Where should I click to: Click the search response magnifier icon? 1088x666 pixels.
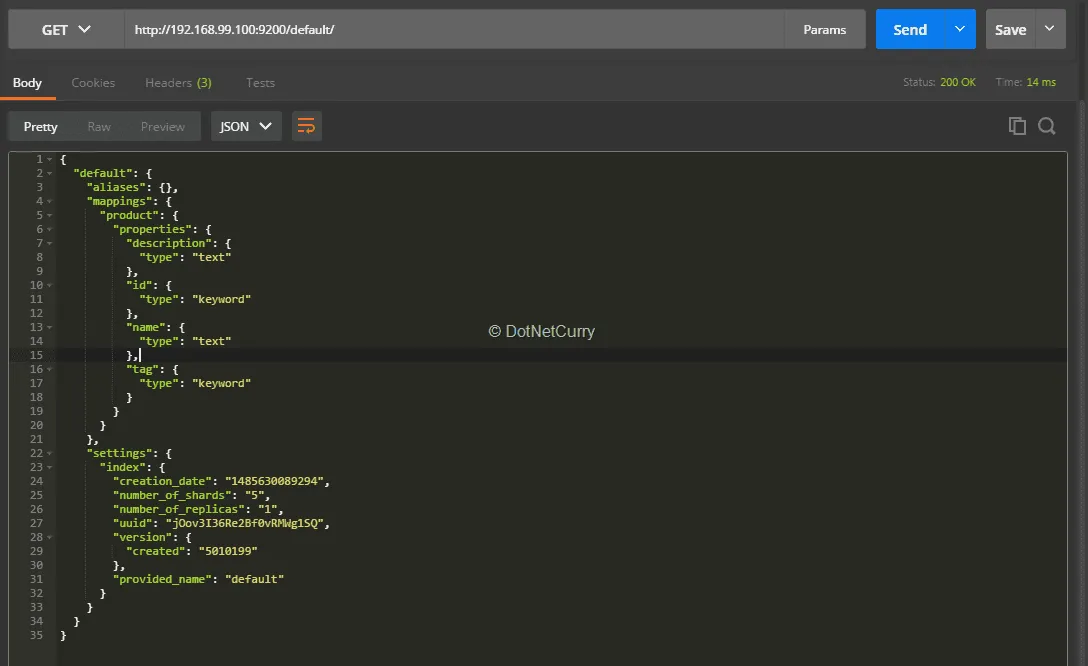click(1047, 126)
